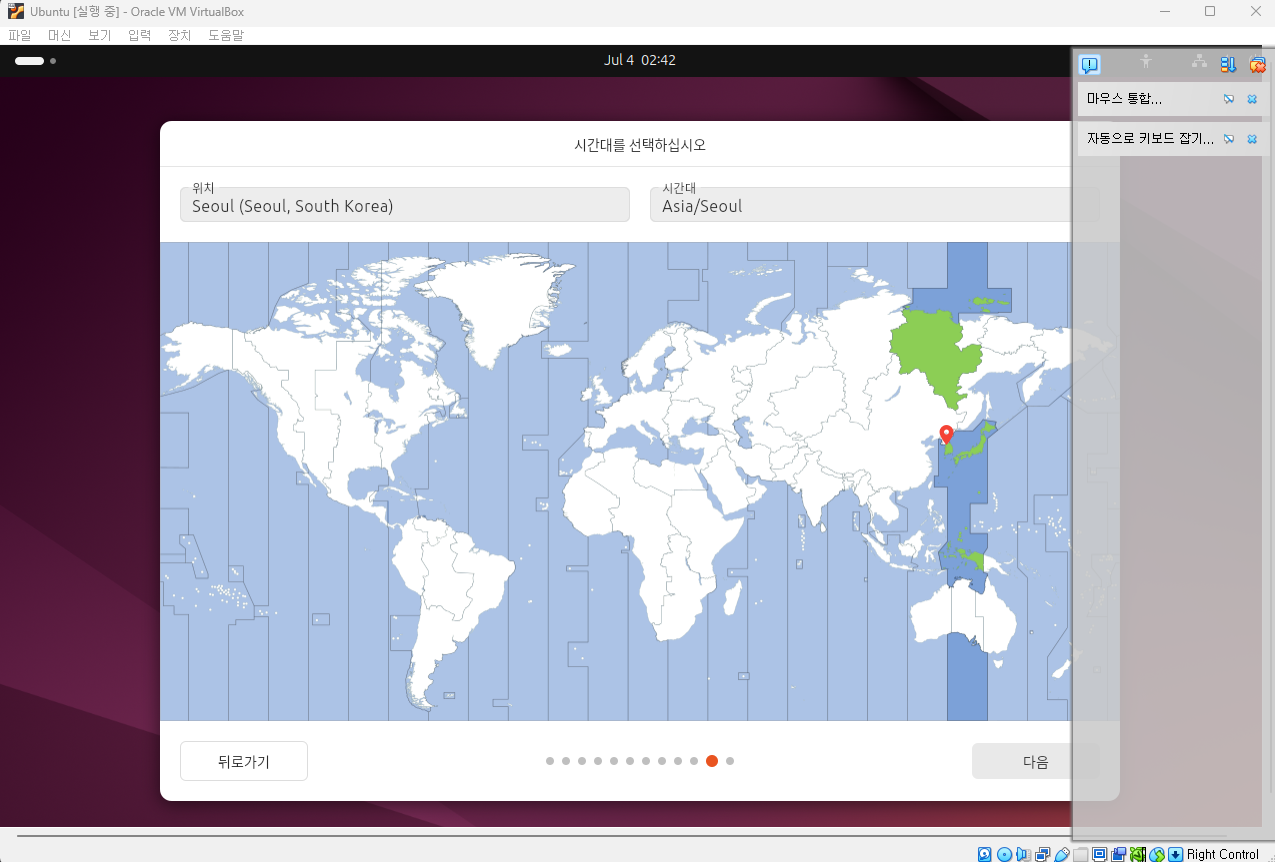Suppress the 마우스 통합 message with its speech icon

(1229, 99)
